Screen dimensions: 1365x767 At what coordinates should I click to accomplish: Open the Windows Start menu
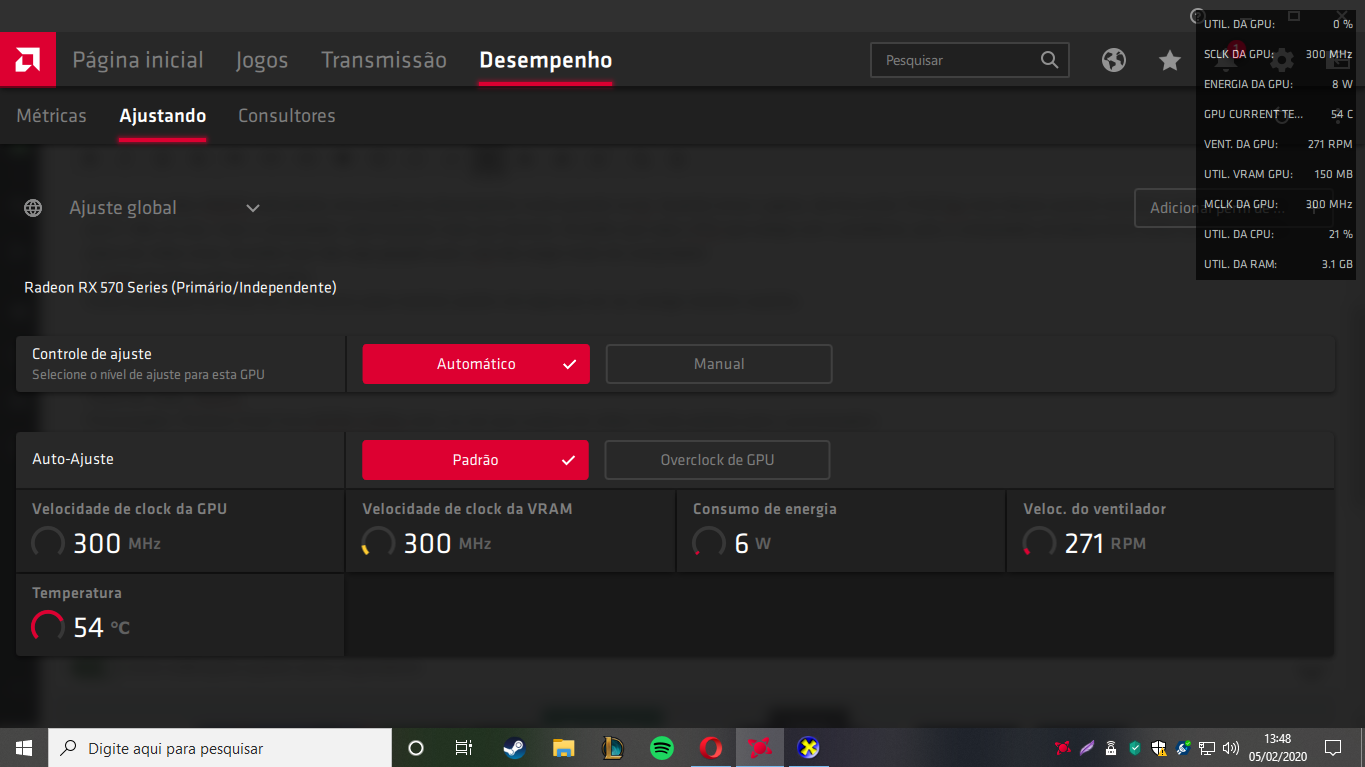pos(24,748)
